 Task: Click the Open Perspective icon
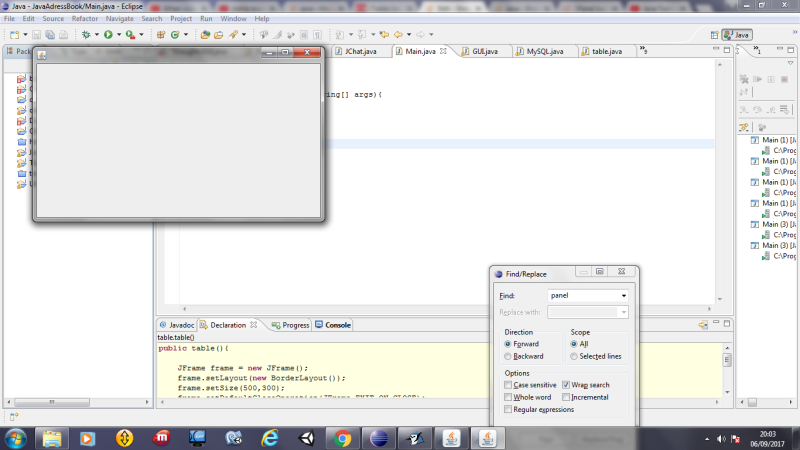click(714, 35)
